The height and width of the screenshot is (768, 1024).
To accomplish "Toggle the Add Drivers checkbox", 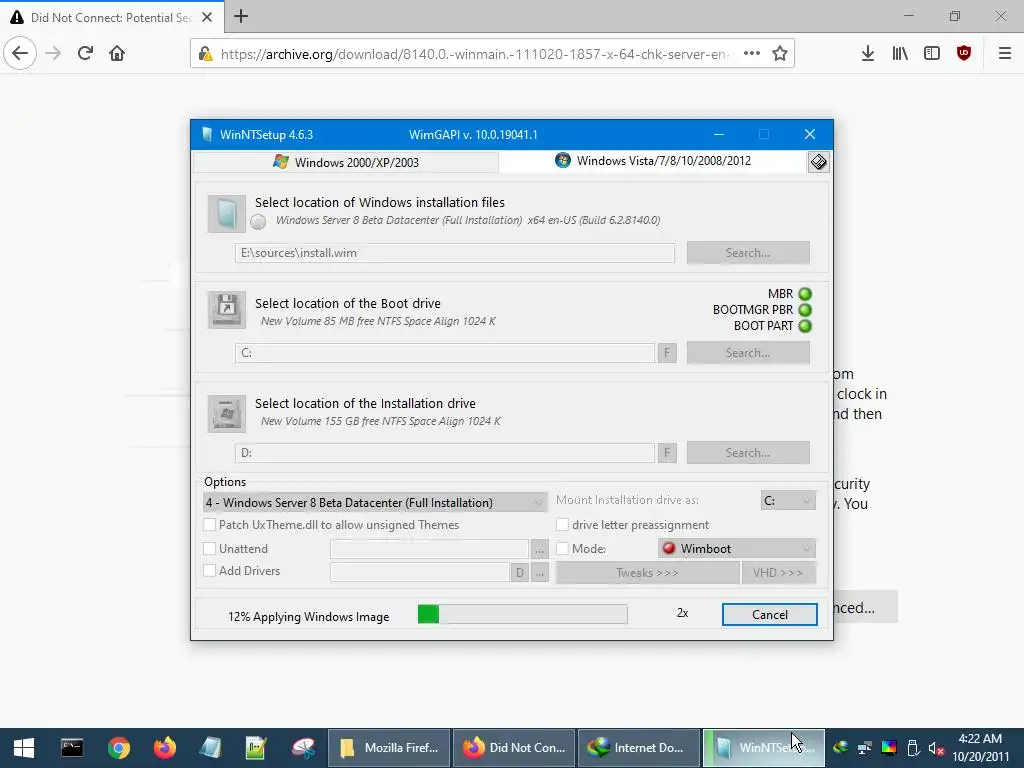I will pos(210,570).
